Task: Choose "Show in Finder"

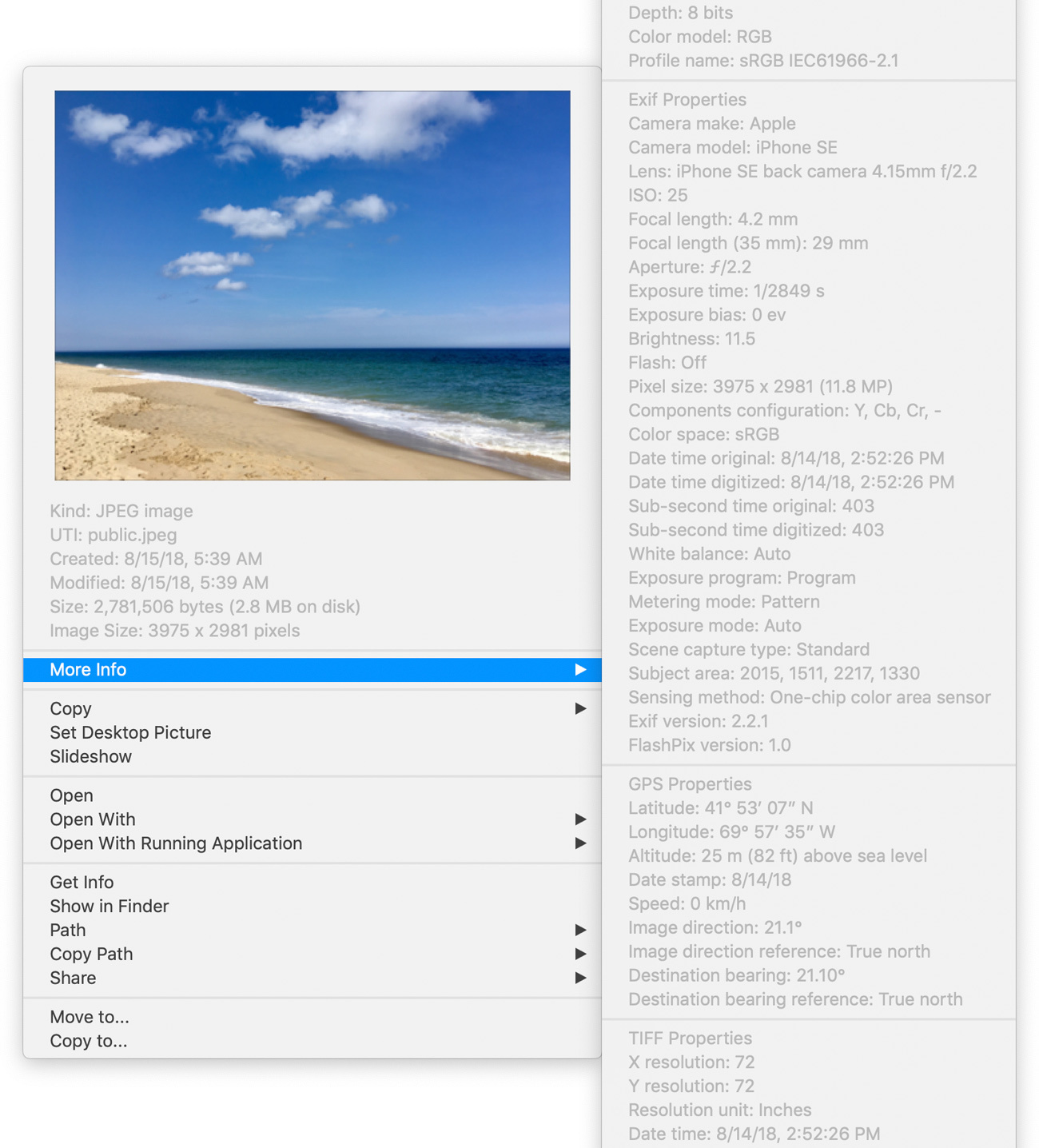Action: pos(109,906)
